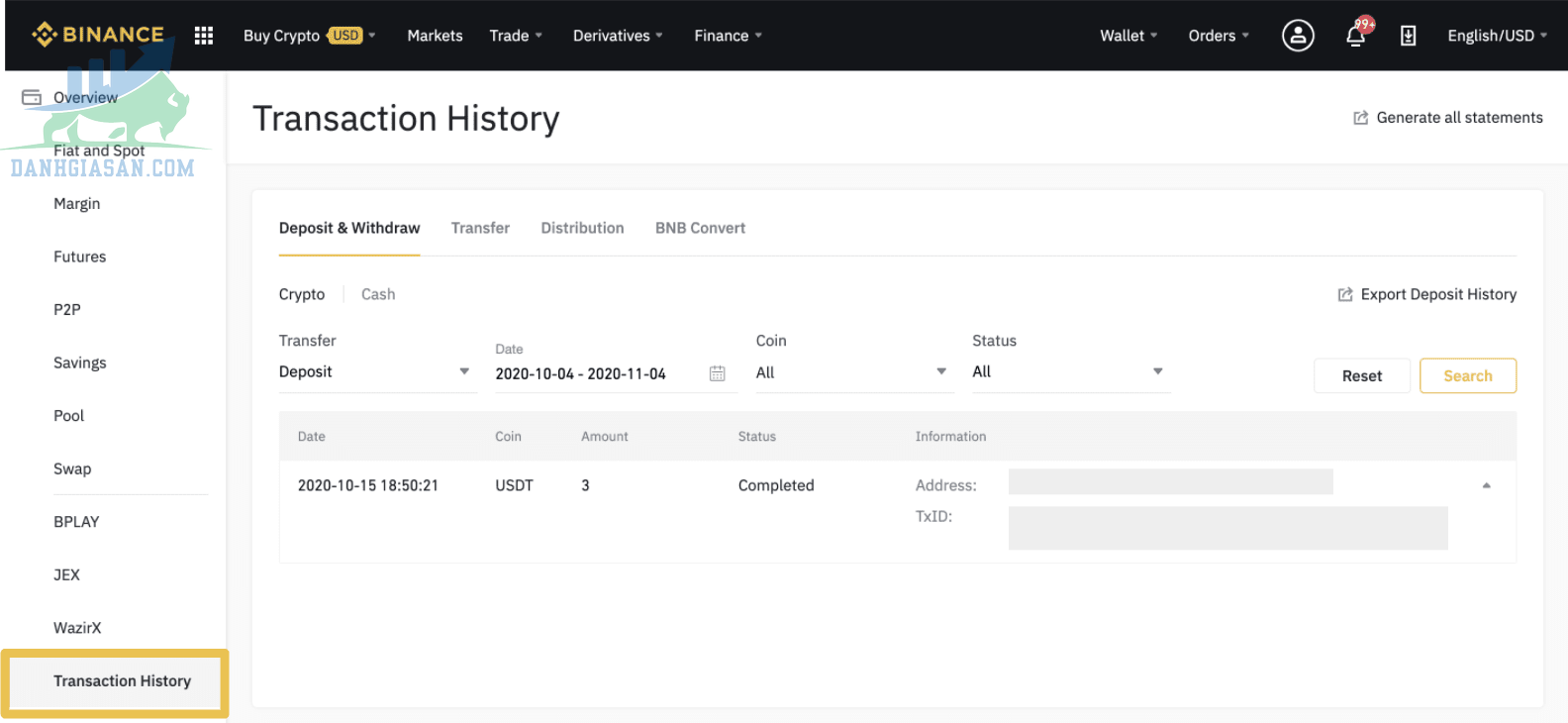Switch to Deposit & Withdraw tab
The width and height of the screenshot is (1568, 723).
349,228
